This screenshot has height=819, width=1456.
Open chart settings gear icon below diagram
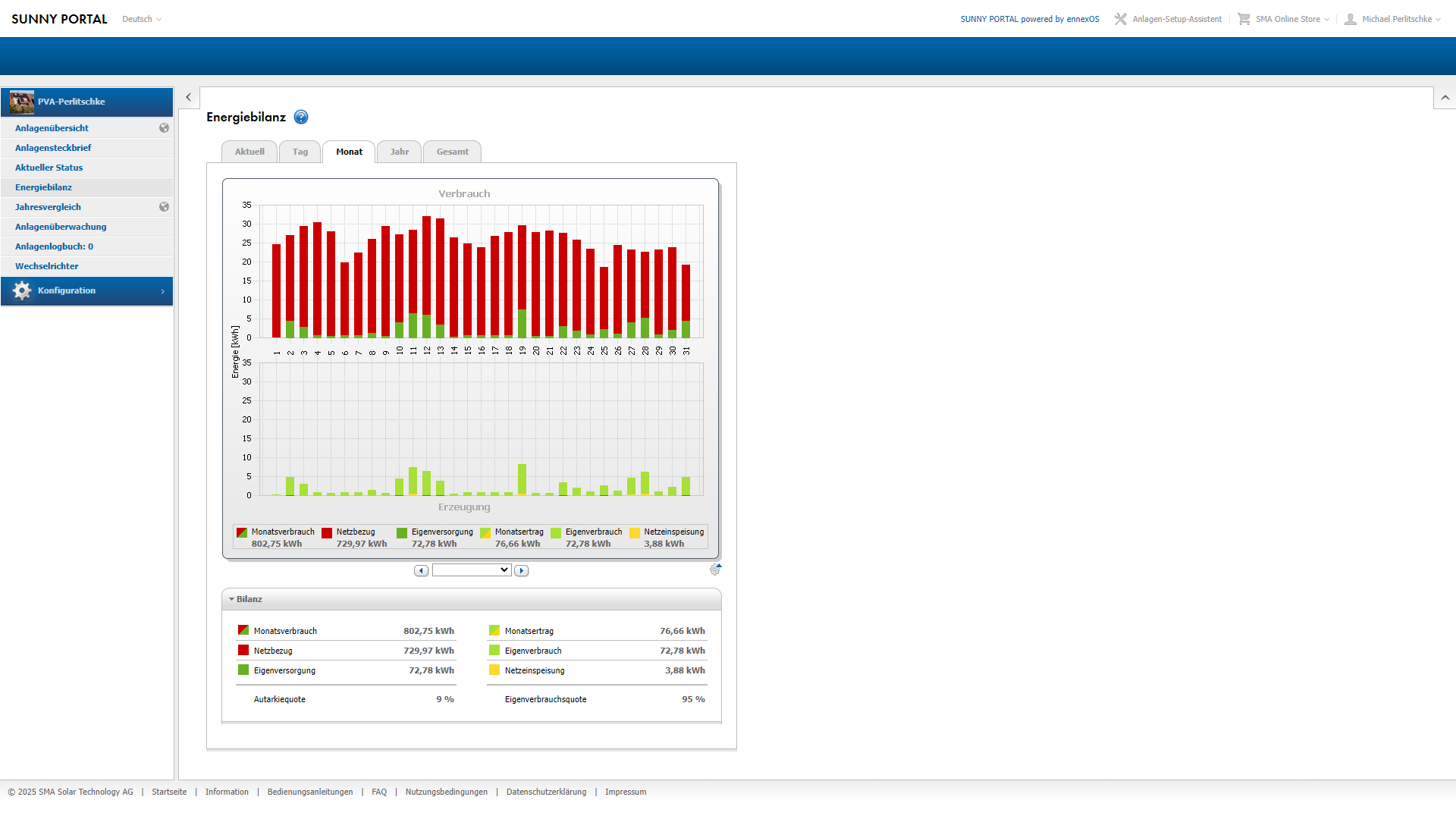point(715,570)
